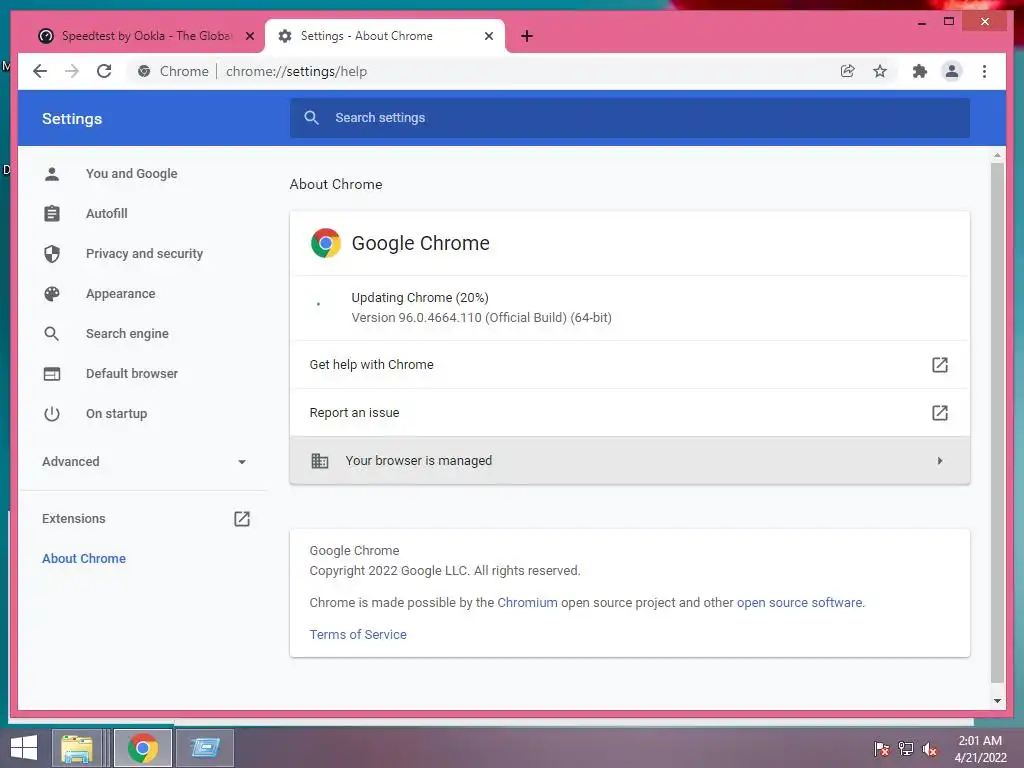The width and height of the screenshot is (1024, 768).
Task: Click the Chrome site info icon in address bar
Action: 144,71
